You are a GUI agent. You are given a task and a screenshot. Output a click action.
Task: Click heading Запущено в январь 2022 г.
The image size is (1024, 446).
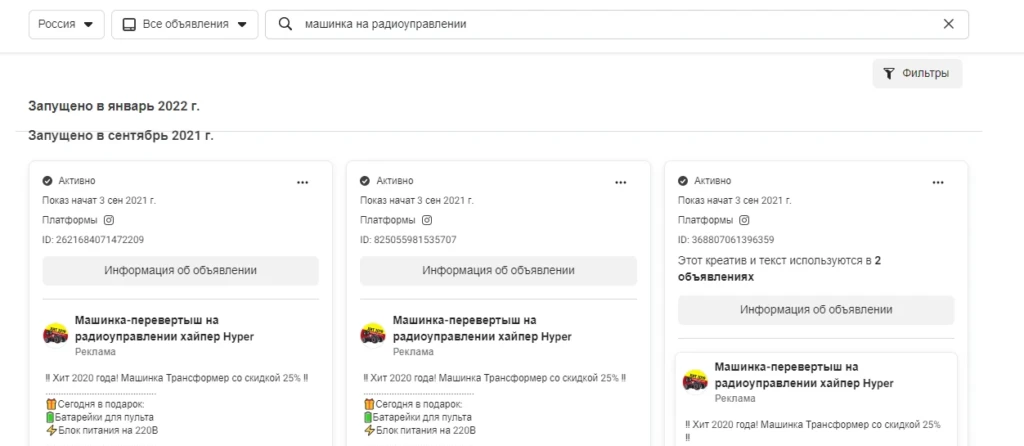point(114,106)
